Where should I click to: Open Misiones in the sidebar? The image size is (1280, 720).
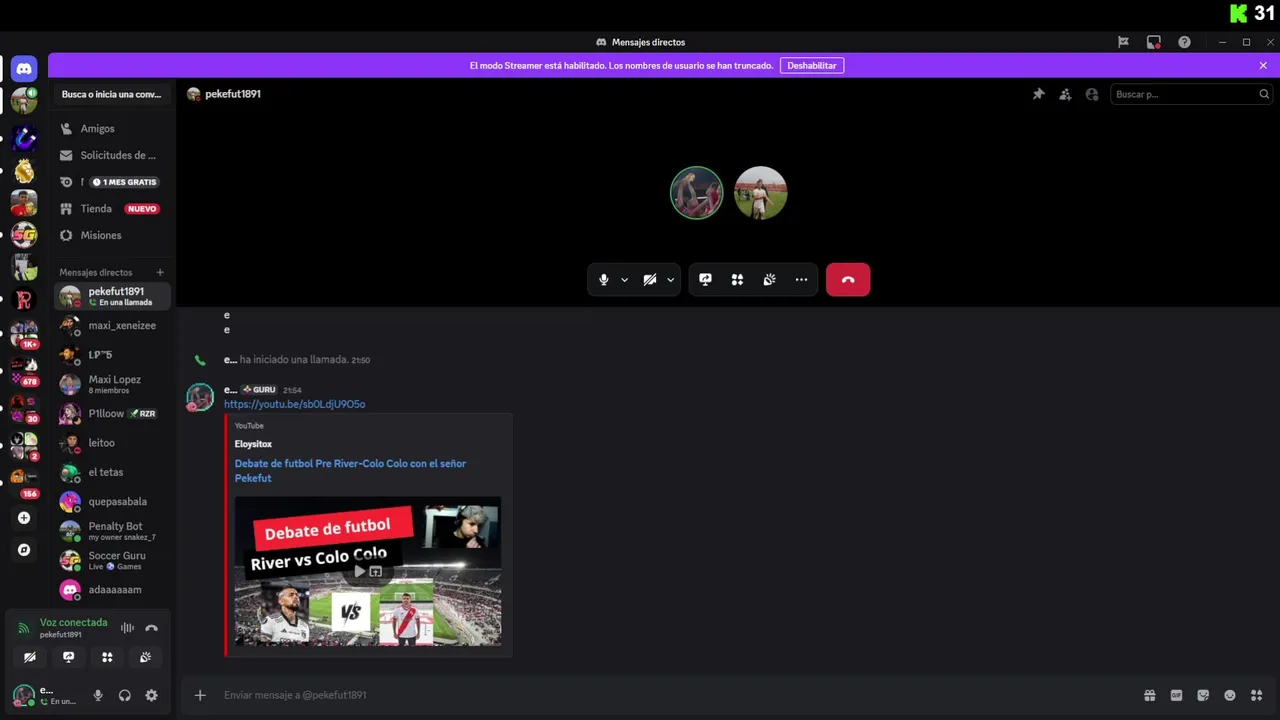coord(112,235)
